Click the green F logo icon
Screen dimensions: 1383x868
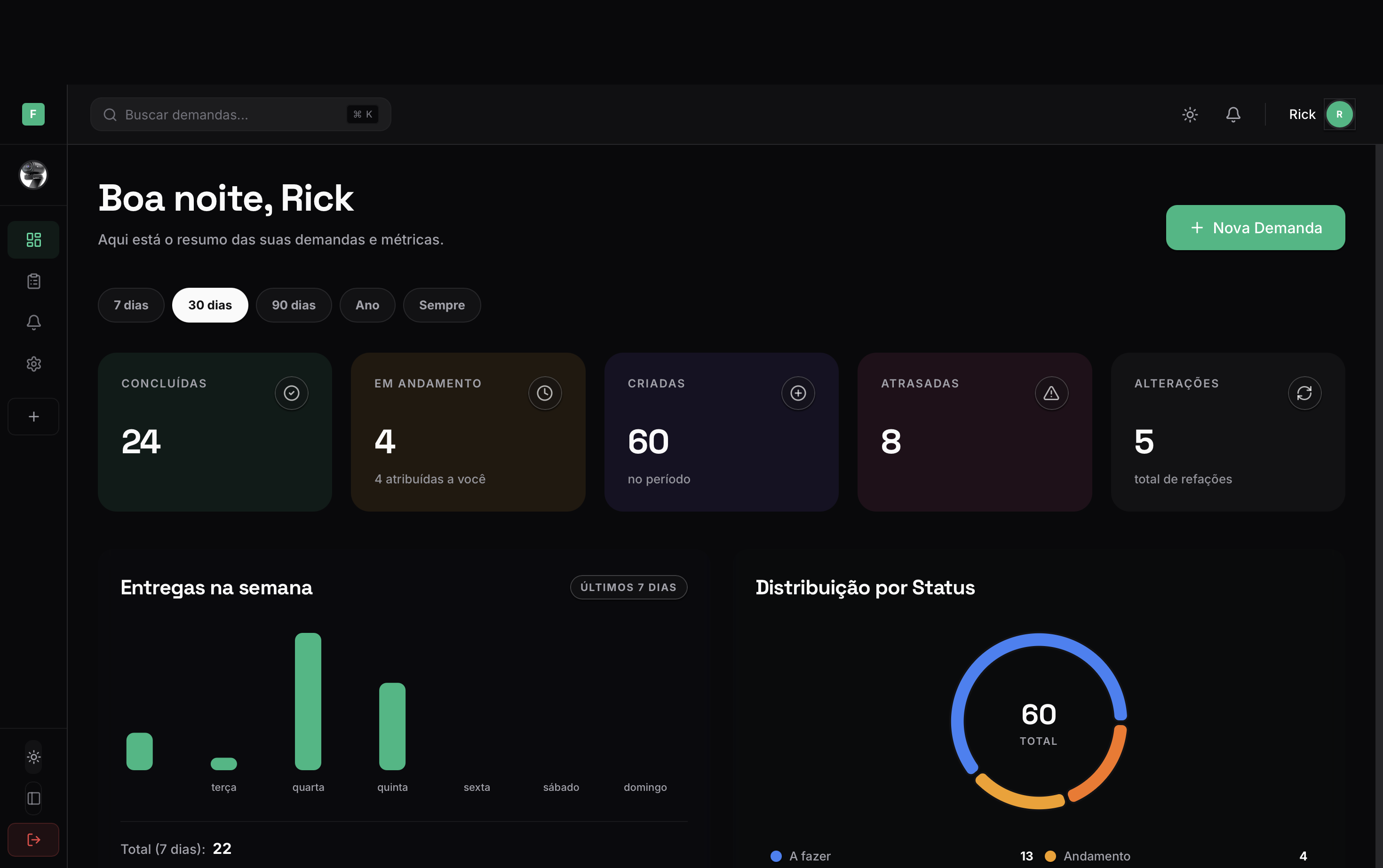pos(33,114)
